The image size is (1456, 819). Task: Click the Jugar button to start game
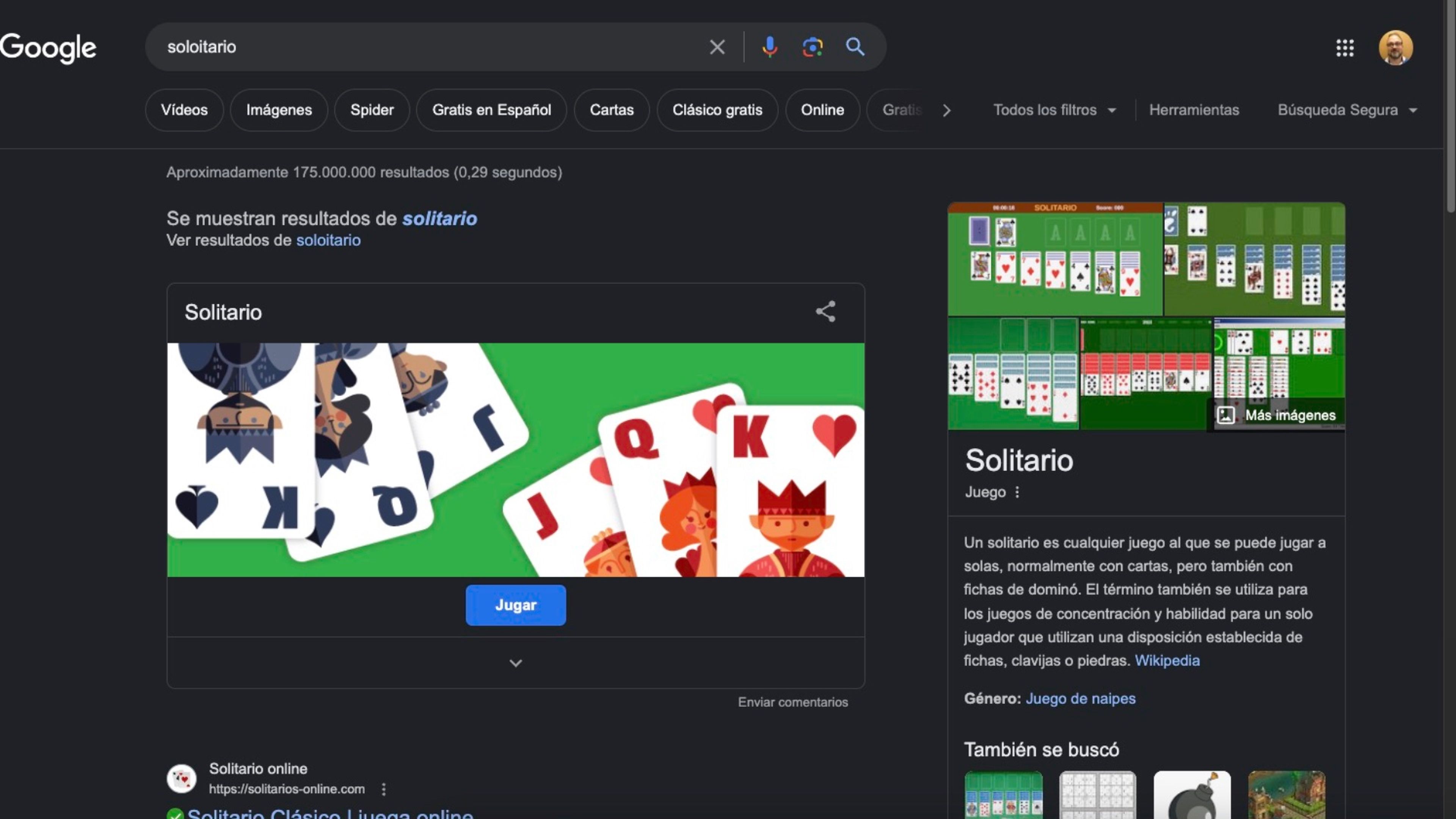[x=516, y=604]
